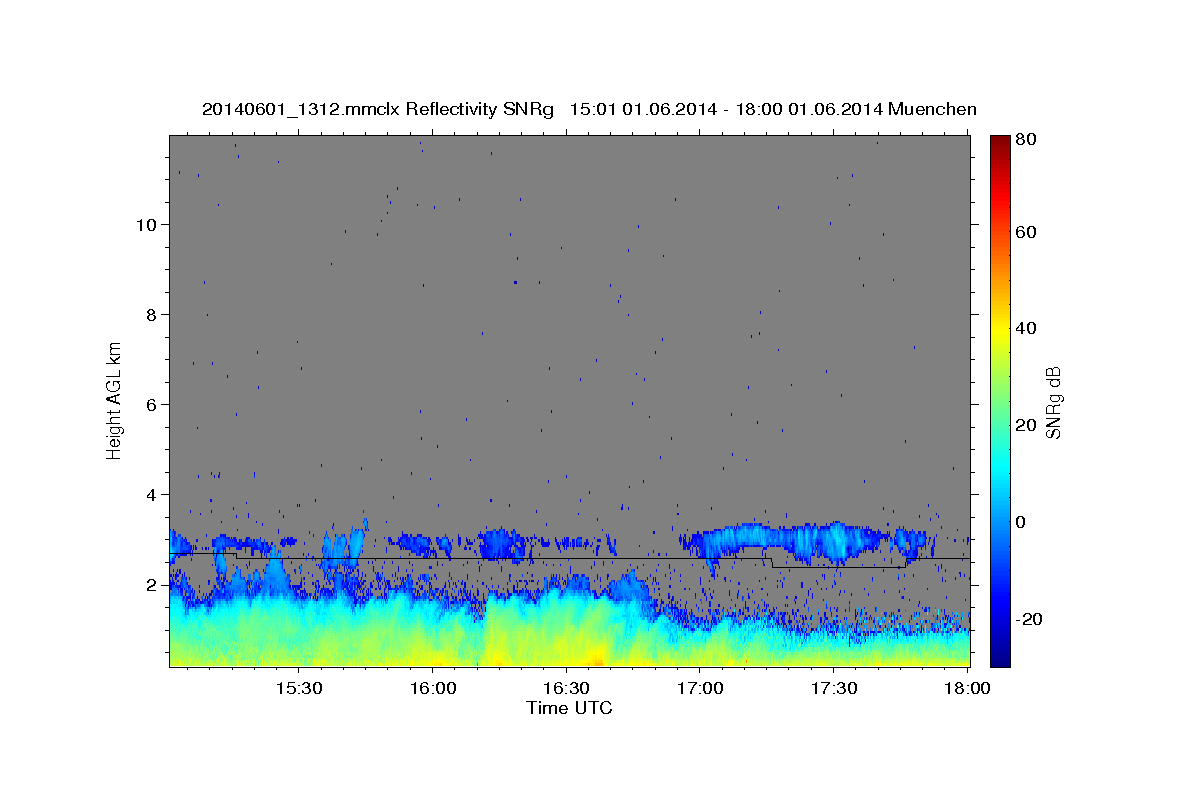Click the 17:30 time tick label
Image resolution: width=1200 pixels, height=800 pixels.
834,689
